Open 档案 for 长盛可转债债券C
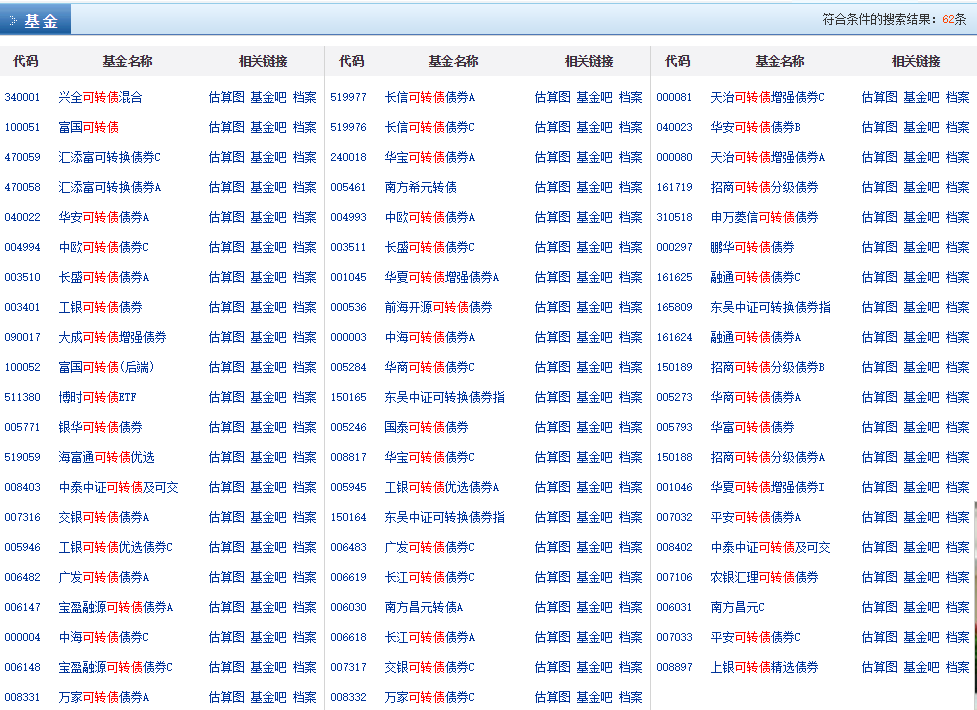Screen dimensions: 977x710 click(630, 247)
